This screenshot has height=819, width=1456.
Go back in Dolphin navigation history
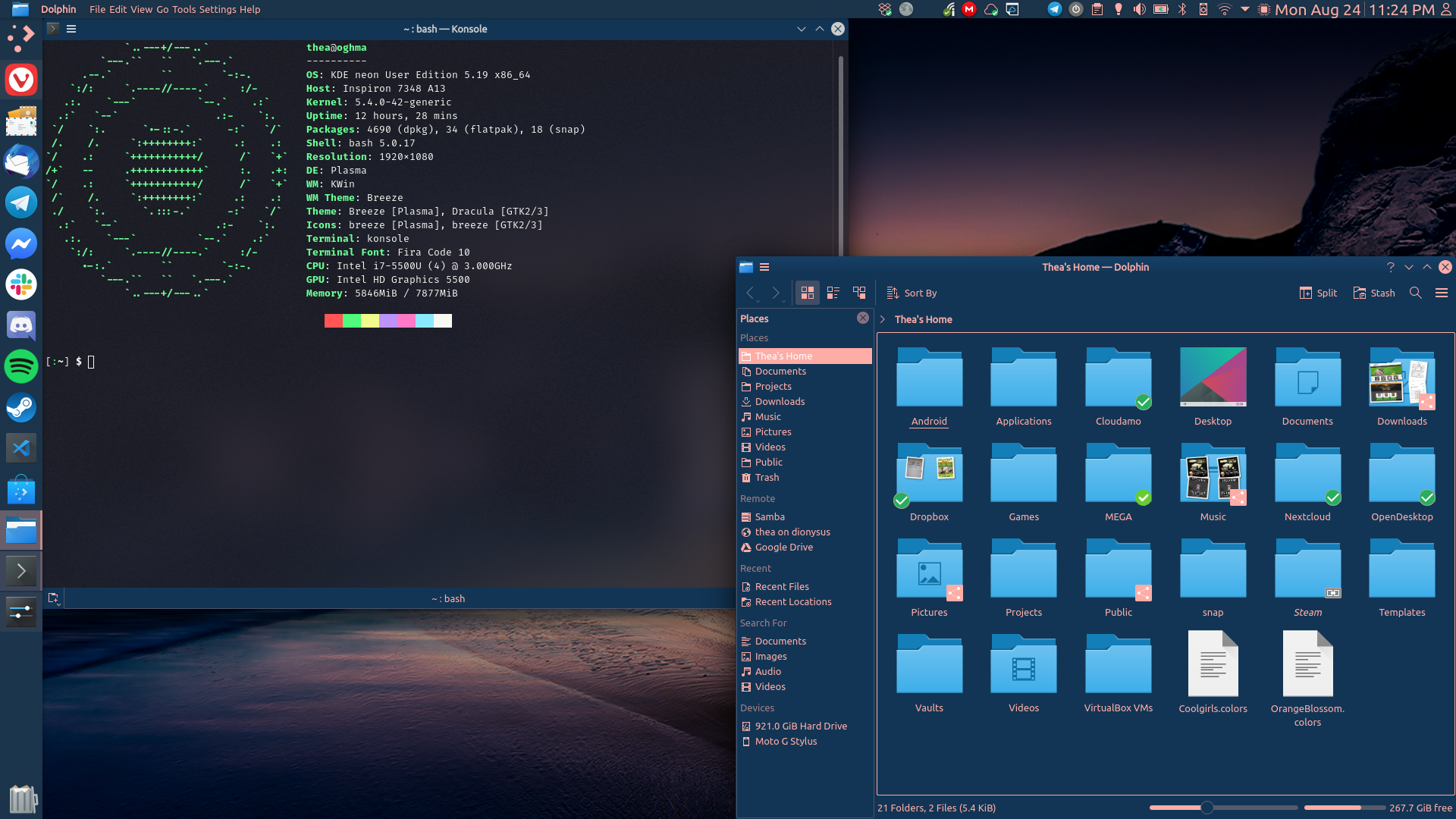pos(750,293)
